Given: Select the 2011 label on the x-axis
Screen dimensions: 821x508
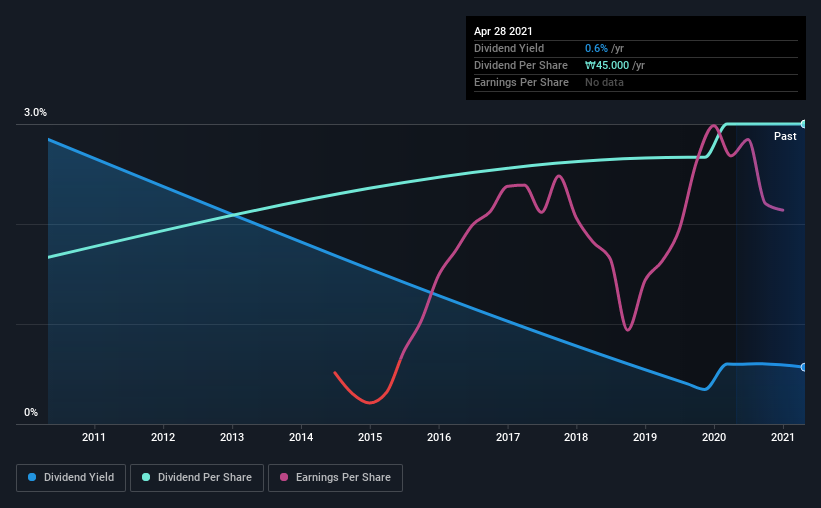Looking at the screenshot, I should (94, 437).
